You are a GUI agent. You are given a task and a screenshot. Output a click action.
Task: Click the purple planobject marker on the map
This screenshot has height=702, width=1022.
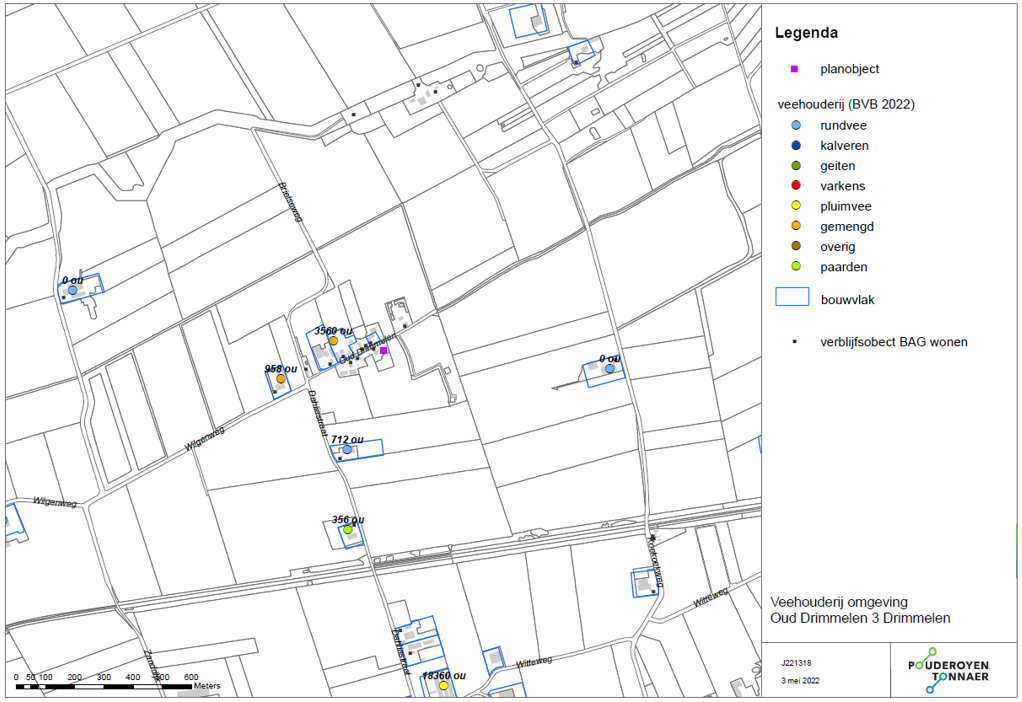383,351
